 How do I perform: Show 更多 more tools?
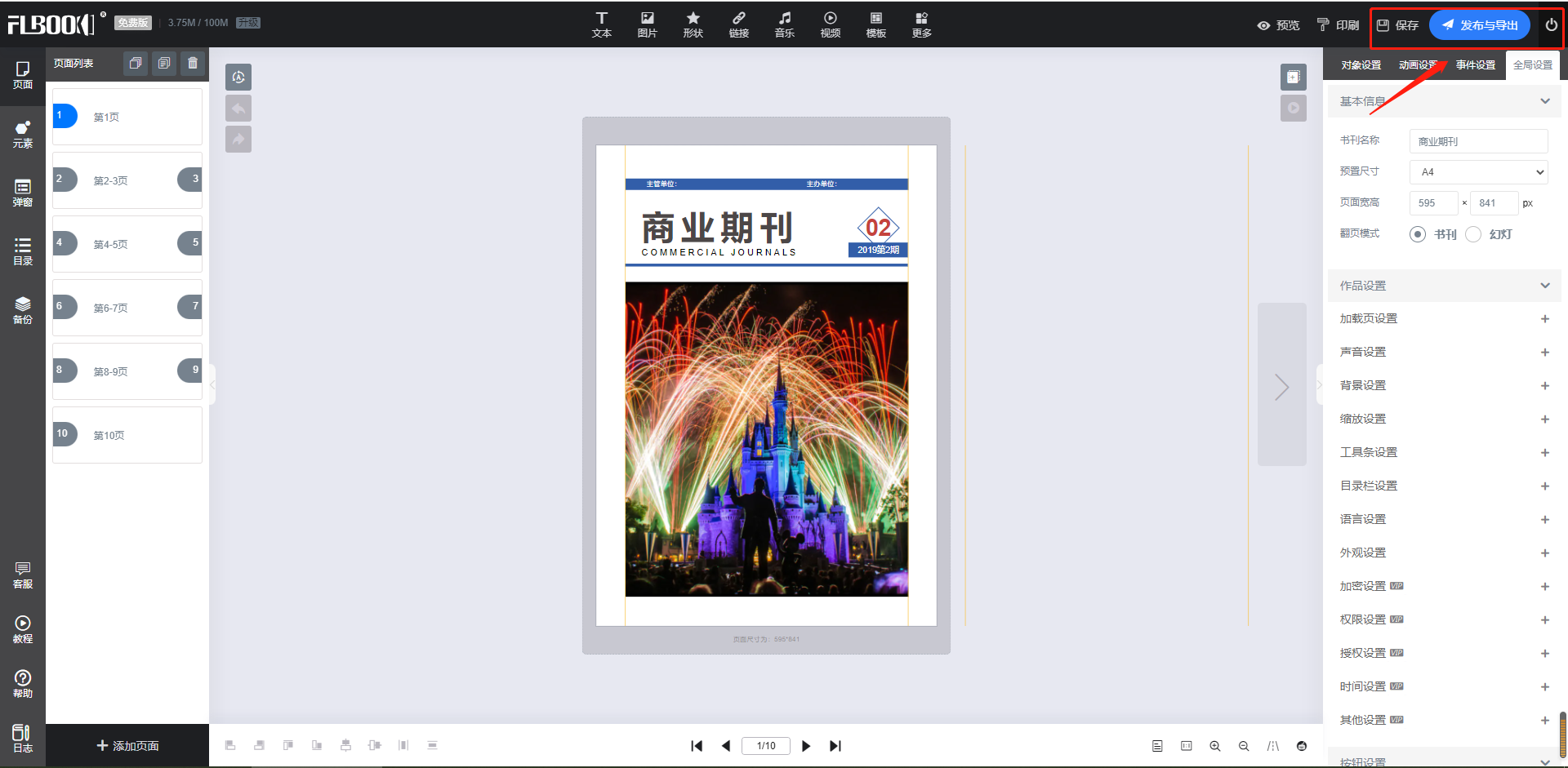(922, 24)
